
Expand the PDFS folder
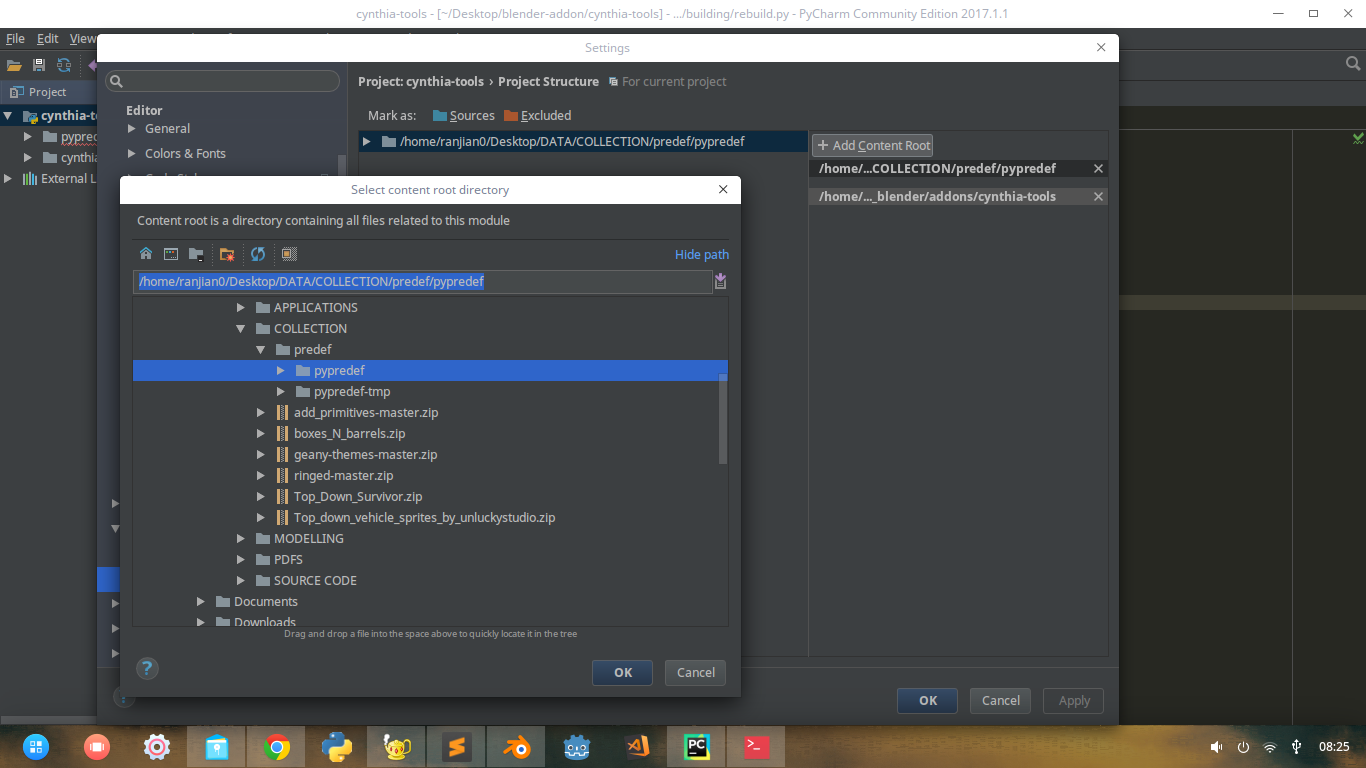click(240, 560)
